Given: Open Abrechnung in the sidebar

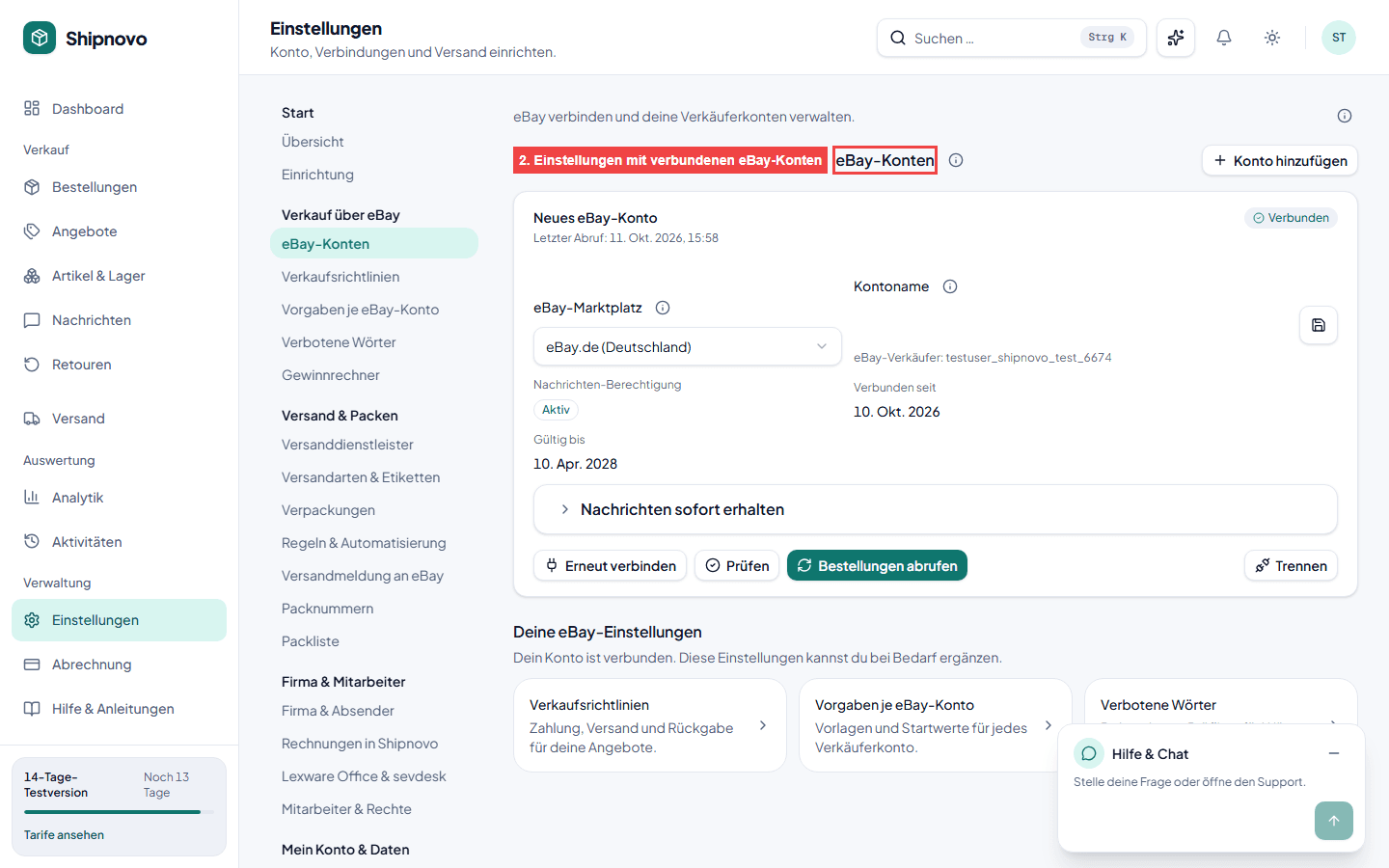Looking at the screenshot, I should 119,665.
